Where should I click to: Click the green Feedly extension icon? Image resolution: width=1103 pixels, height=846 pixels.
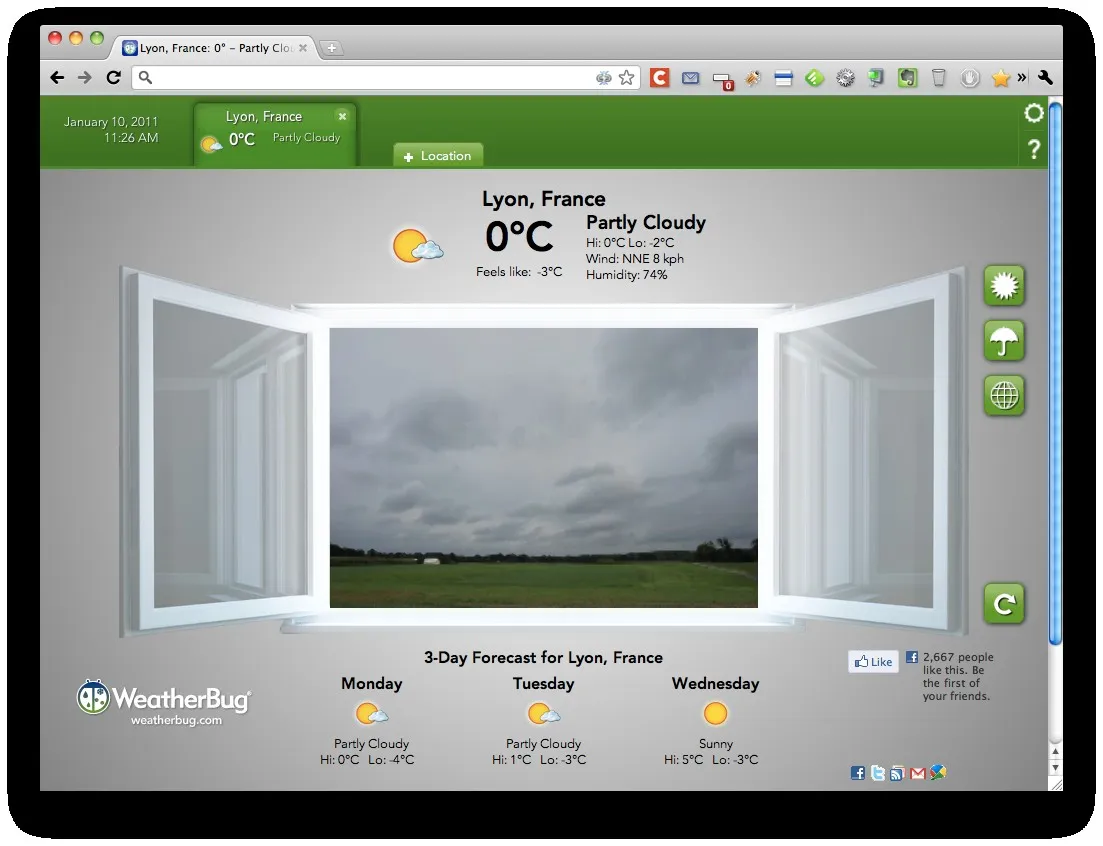coord(815,78)
